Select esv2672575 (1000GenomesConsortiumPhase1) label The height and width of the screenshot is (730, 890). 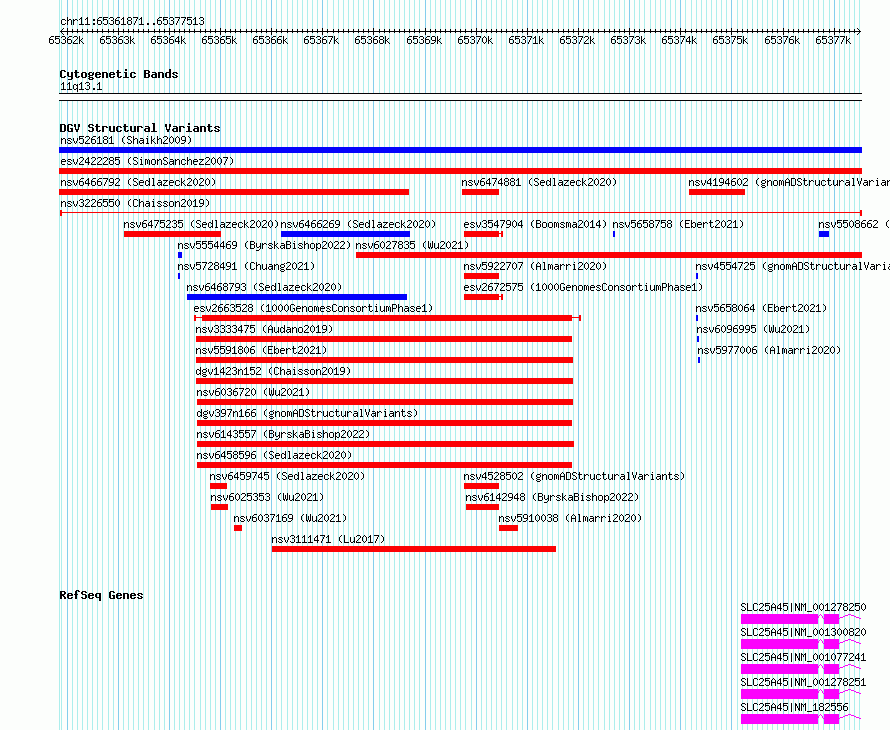tap(583, 287)
